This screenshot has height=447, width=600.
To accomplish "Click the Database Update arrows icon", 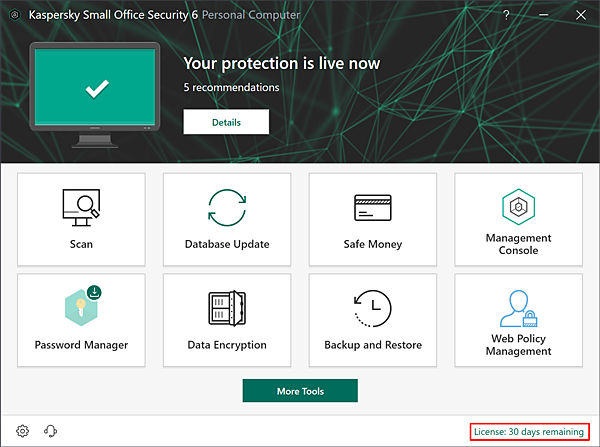I will pyautogui.click(x=227, y=207).
